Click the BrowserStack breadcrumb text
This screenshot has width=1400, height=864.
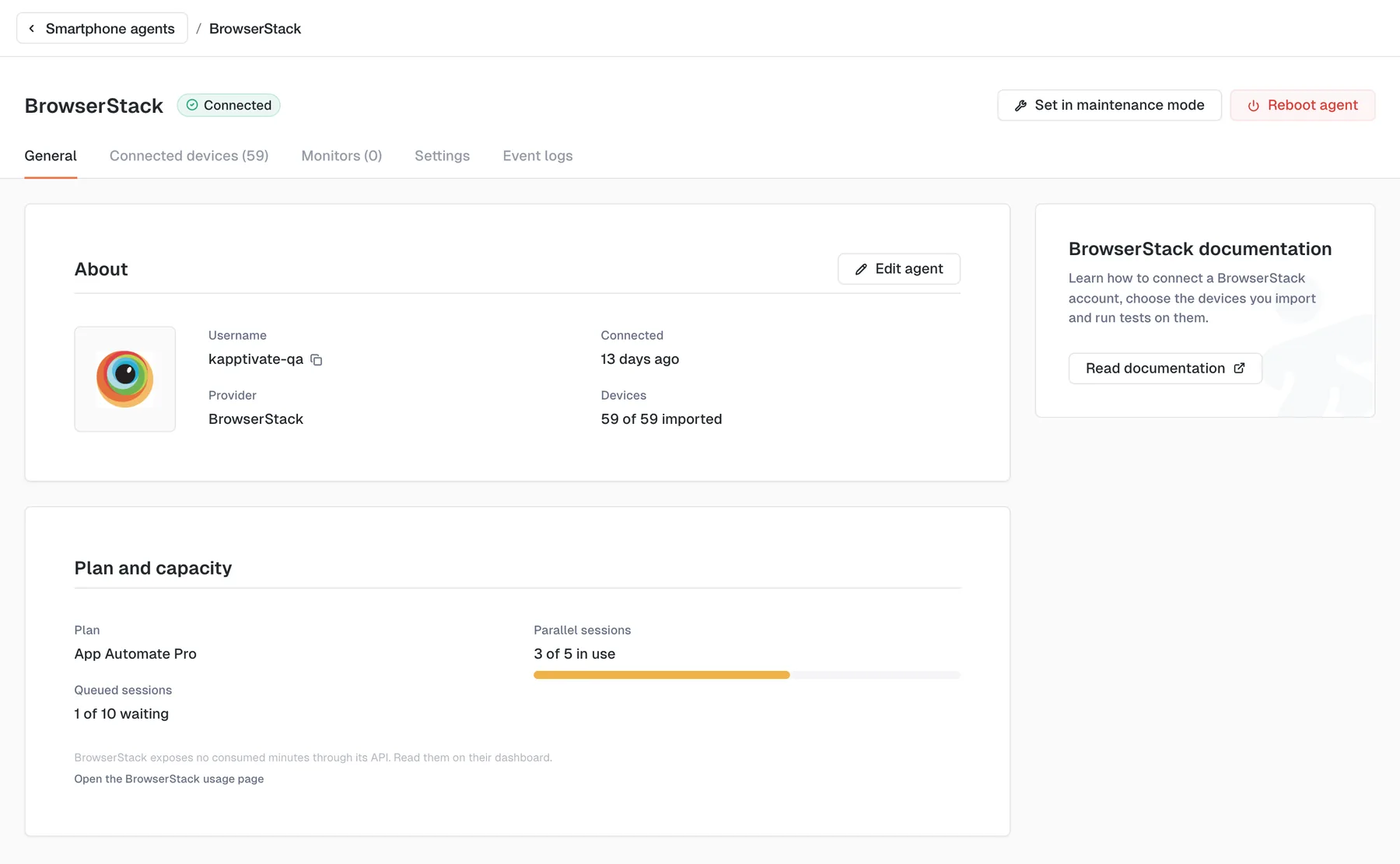point(254,29)
